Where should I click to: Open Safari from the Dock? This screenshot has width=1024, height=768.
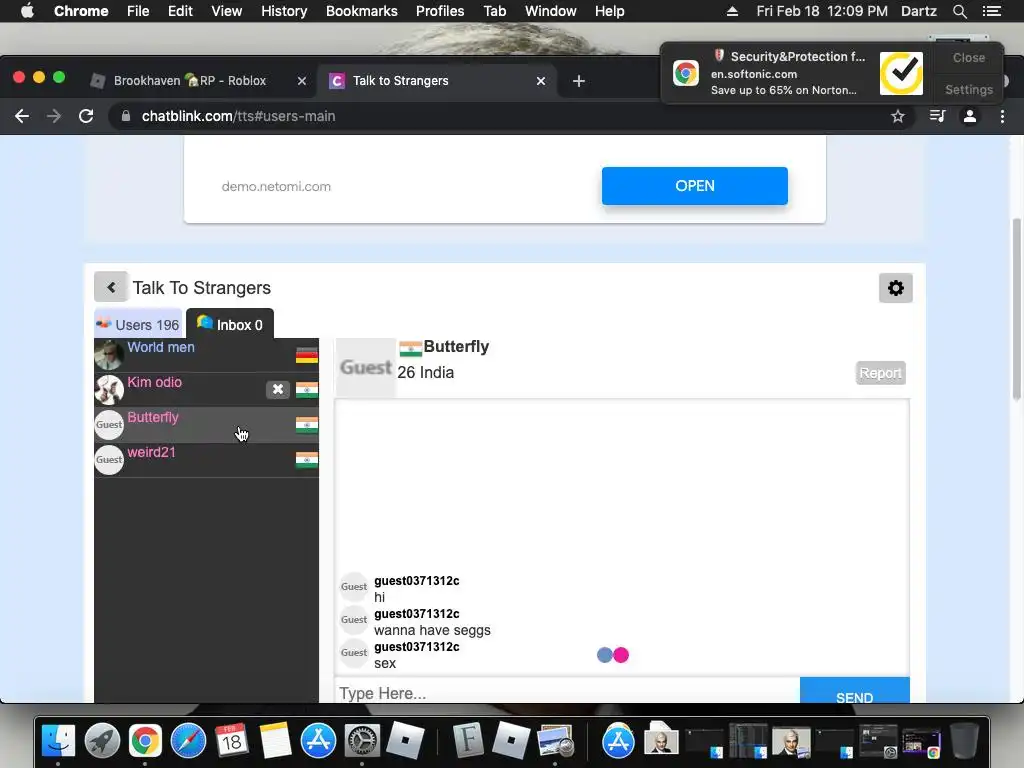188,741
